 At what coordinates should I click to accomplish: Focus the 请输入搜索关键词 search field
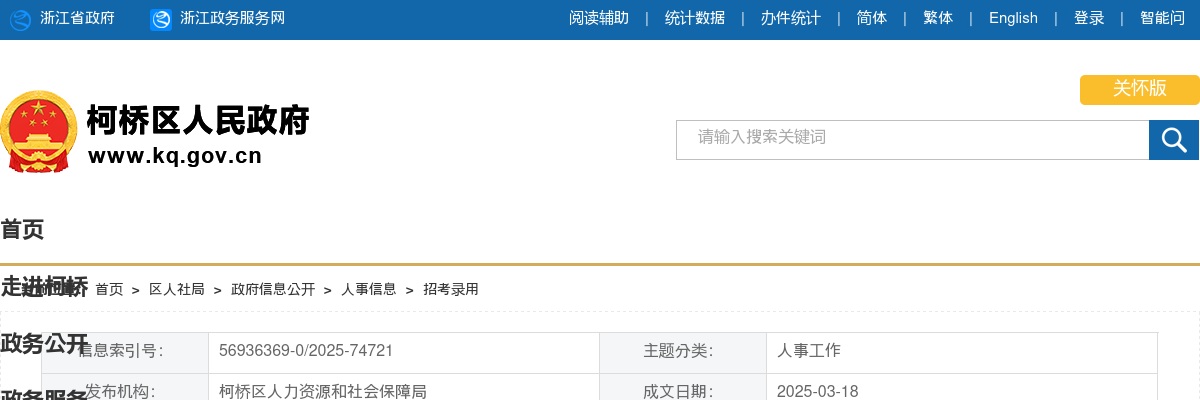click(912, 140)
